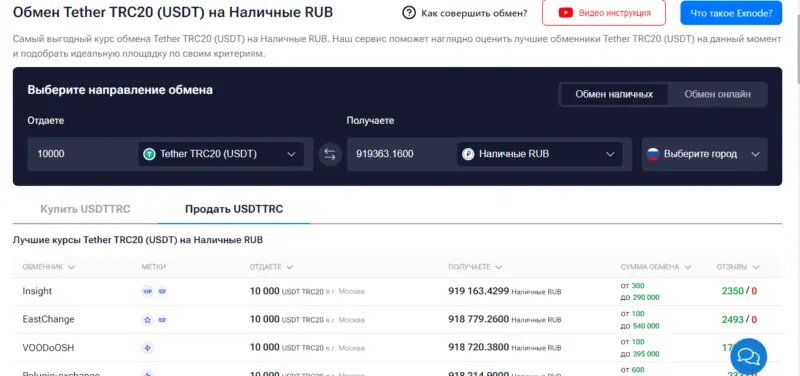Open the Insight exchanger link
800x376 pixels.
pos(37,291)
